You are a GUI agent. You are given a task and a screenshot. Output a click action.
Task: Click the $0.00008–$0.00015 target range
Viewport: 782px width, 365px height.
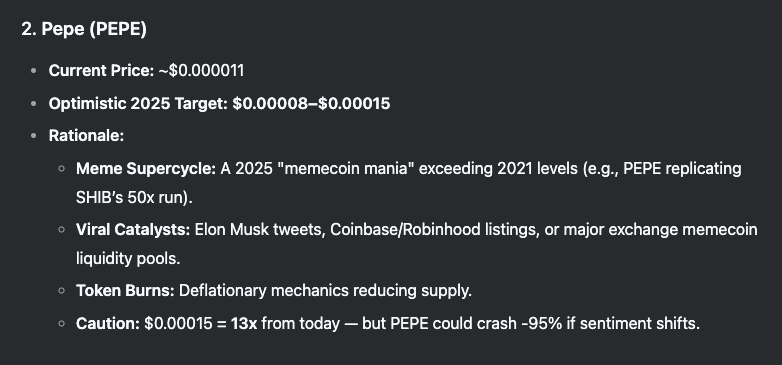click(x=311, y=104)
